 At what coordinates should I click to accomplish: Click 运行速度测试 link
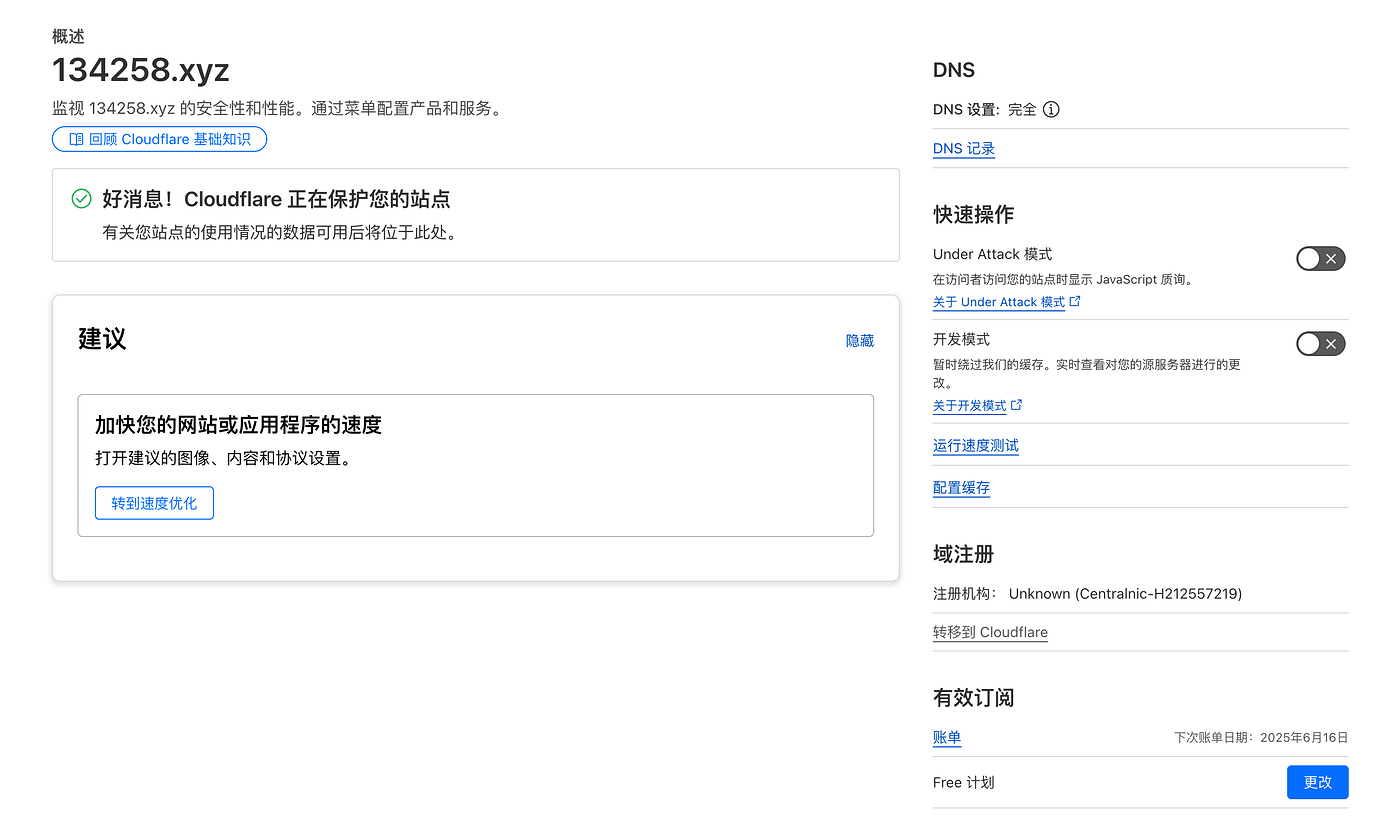(x=976, y=446)
